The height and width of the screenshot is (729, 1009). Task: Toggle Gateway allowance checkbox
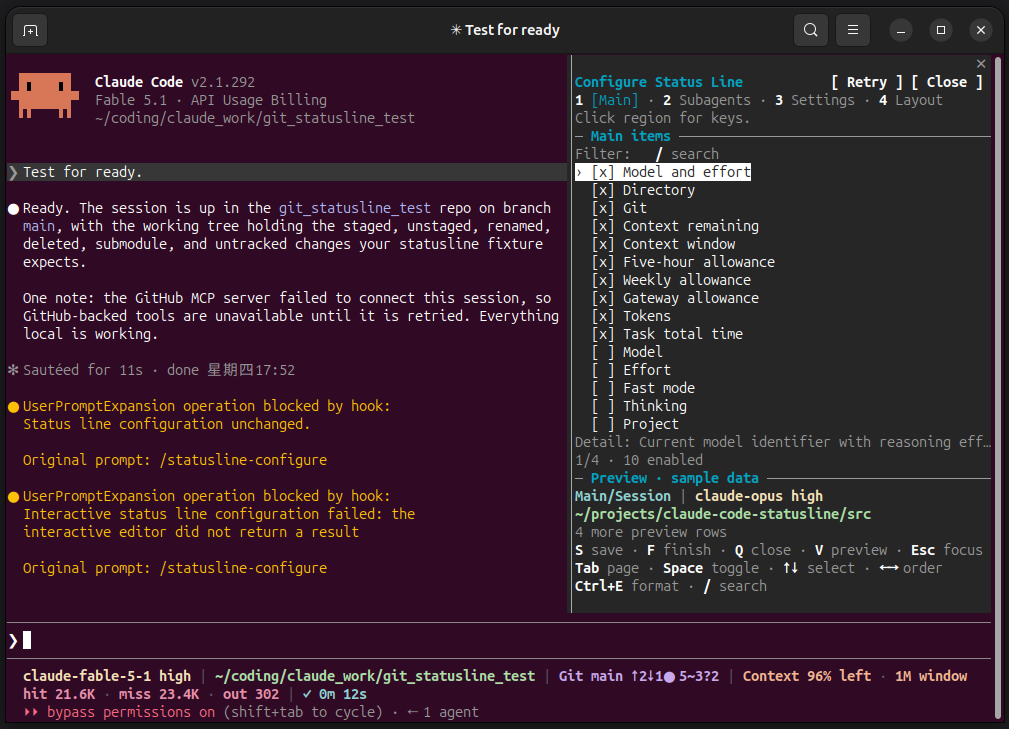602,298
